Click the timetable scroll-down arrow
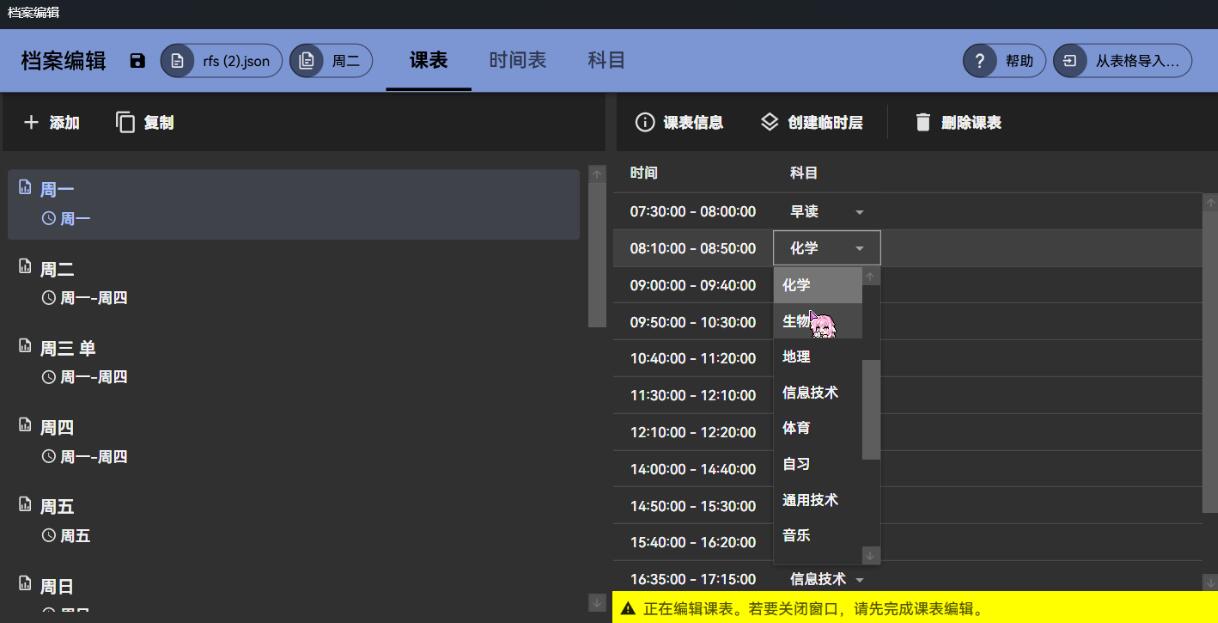Screen dimensions: 1218x623 [x=1210, y=582]
